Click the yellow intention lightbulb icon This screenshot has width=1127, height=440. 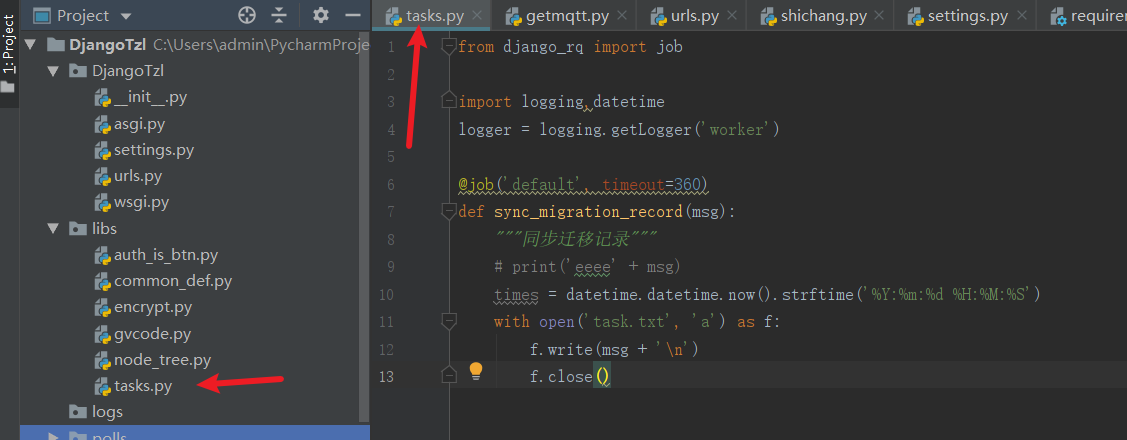(x=476, y=370)
